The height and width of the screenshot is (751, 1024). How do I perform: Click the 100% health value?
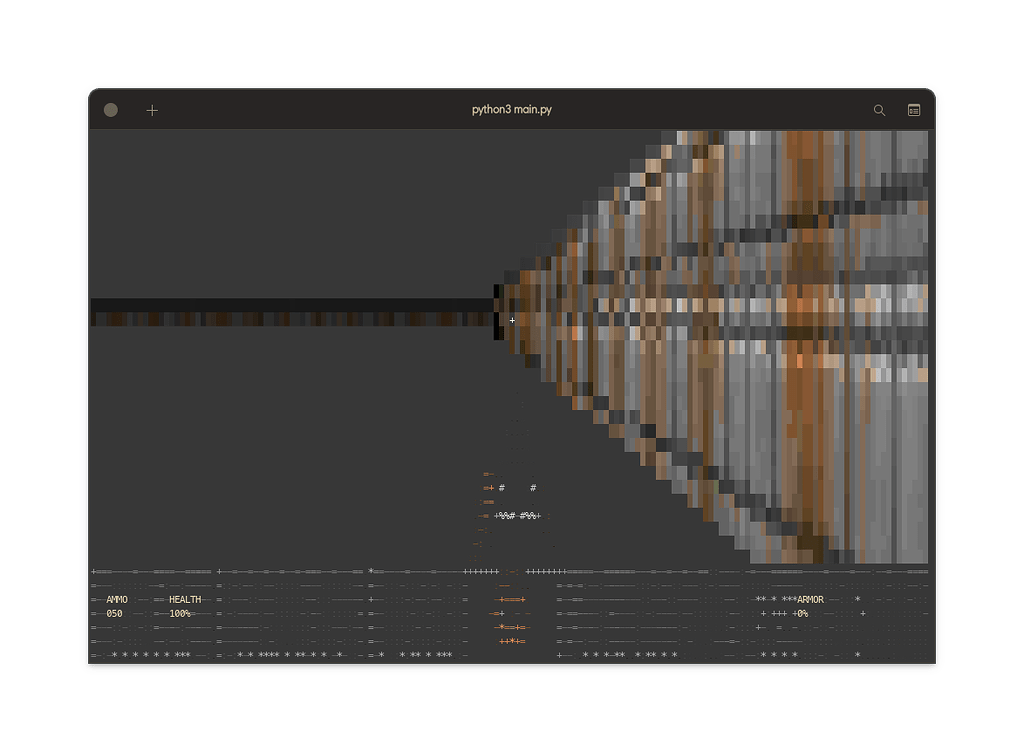[180, 613]
